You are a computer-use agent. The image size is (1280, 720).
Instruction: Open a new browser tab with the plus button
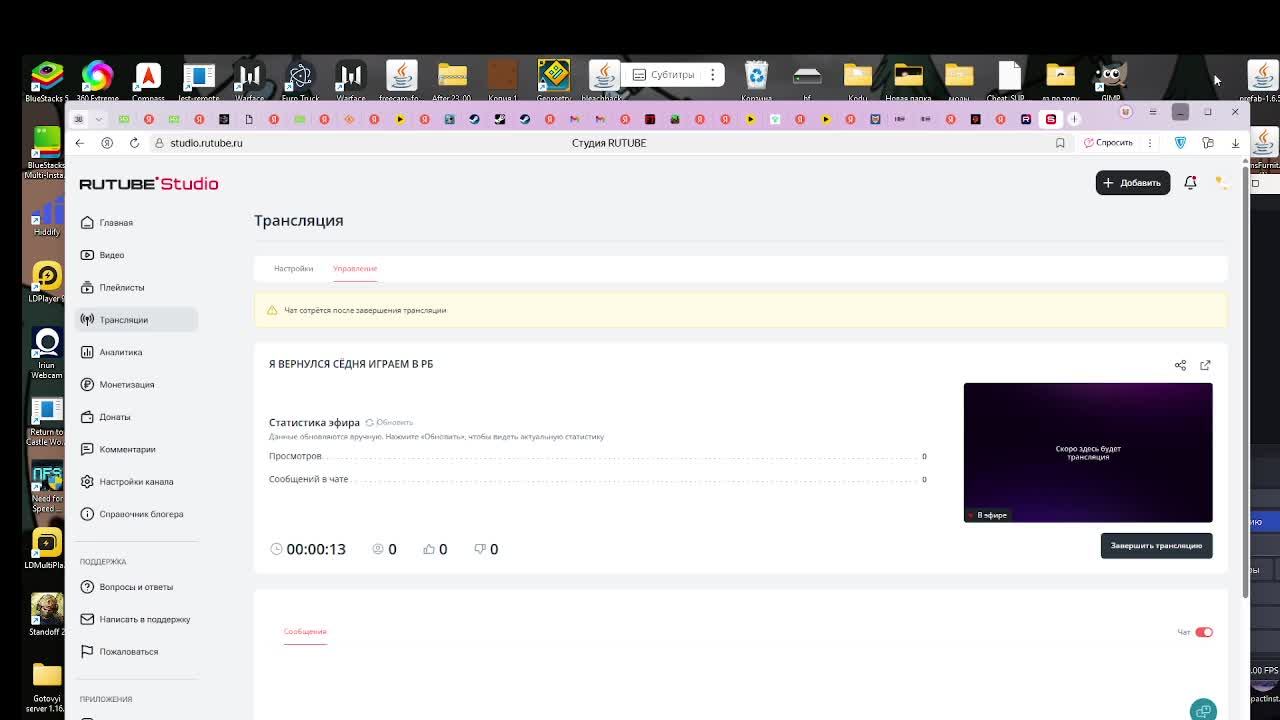pos(1074,119)
